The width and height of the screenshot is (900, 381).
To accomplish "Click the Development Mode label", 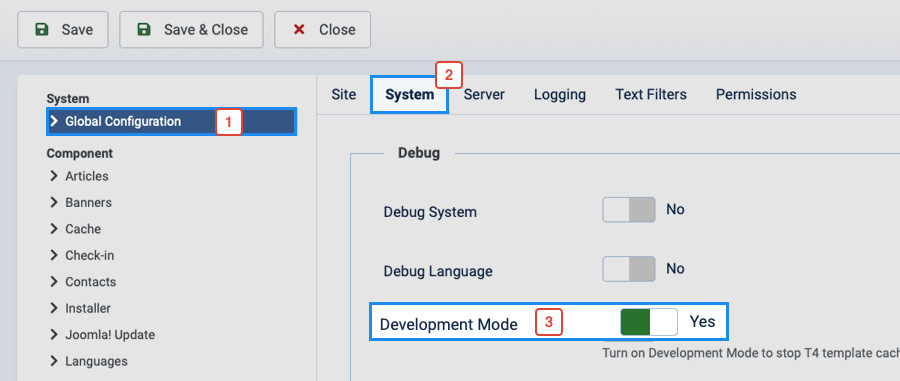I will [x=449, y=324].
